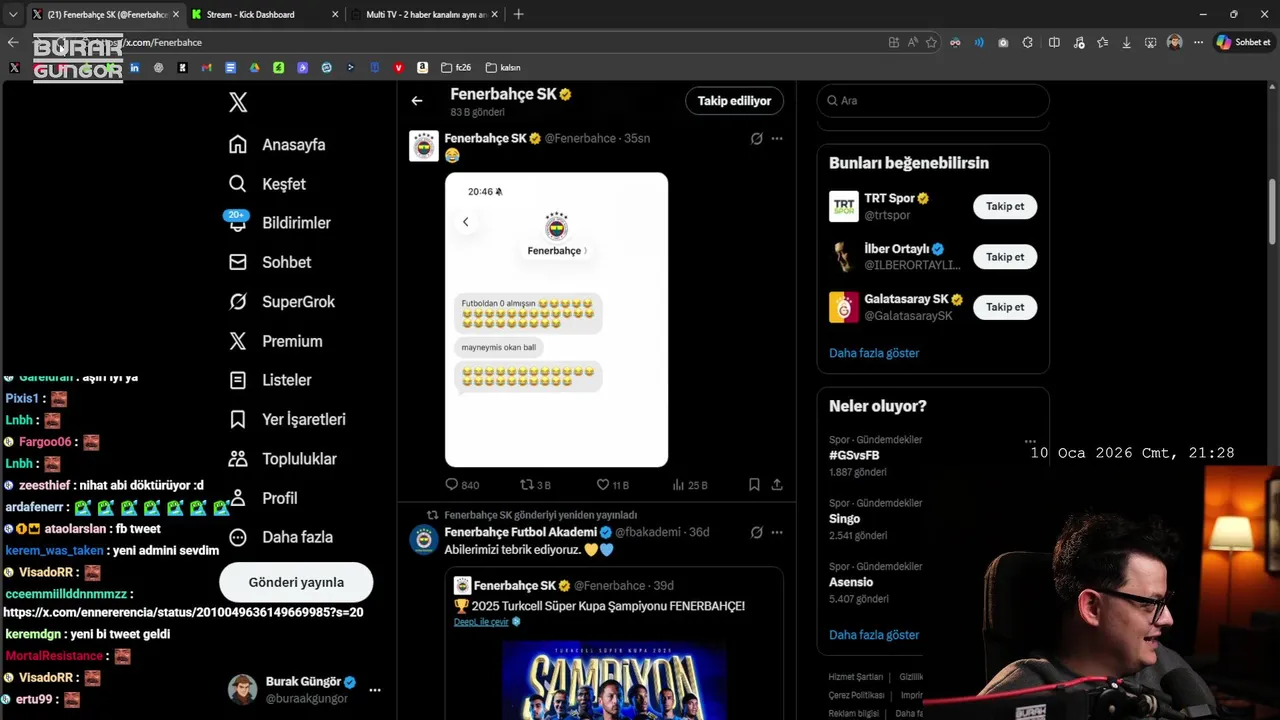The width and height of the screenshot is (1280, 720).
Task: View analytics showing 25 B views
Action: point(690,485)
